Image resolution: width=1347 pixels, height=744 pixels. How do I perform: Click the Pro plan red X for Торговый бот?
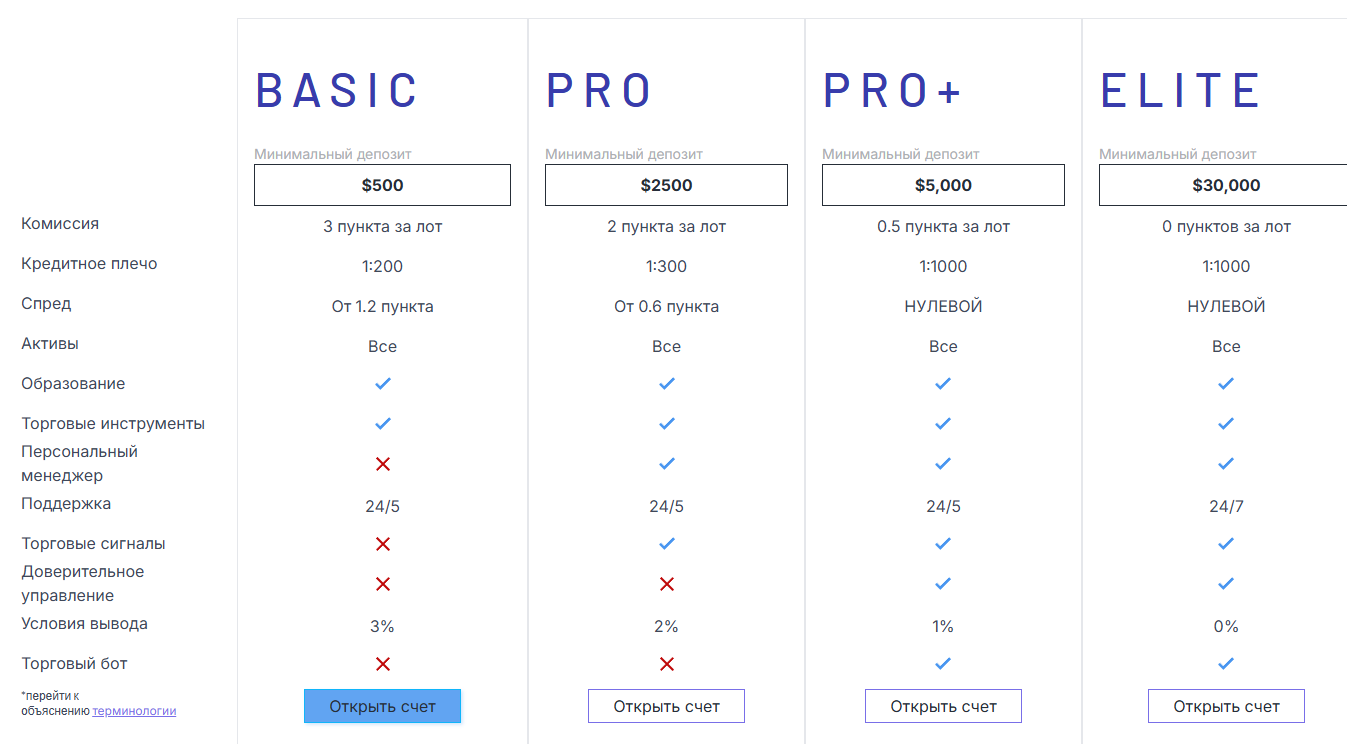(667, 664)
